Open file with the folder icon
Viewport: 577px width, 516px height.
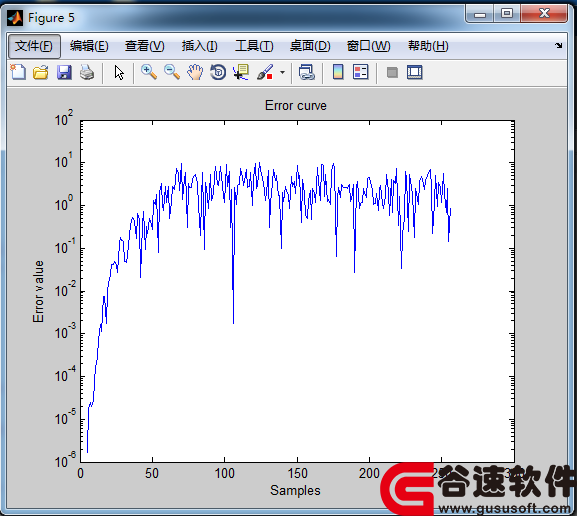pos(40,72)
